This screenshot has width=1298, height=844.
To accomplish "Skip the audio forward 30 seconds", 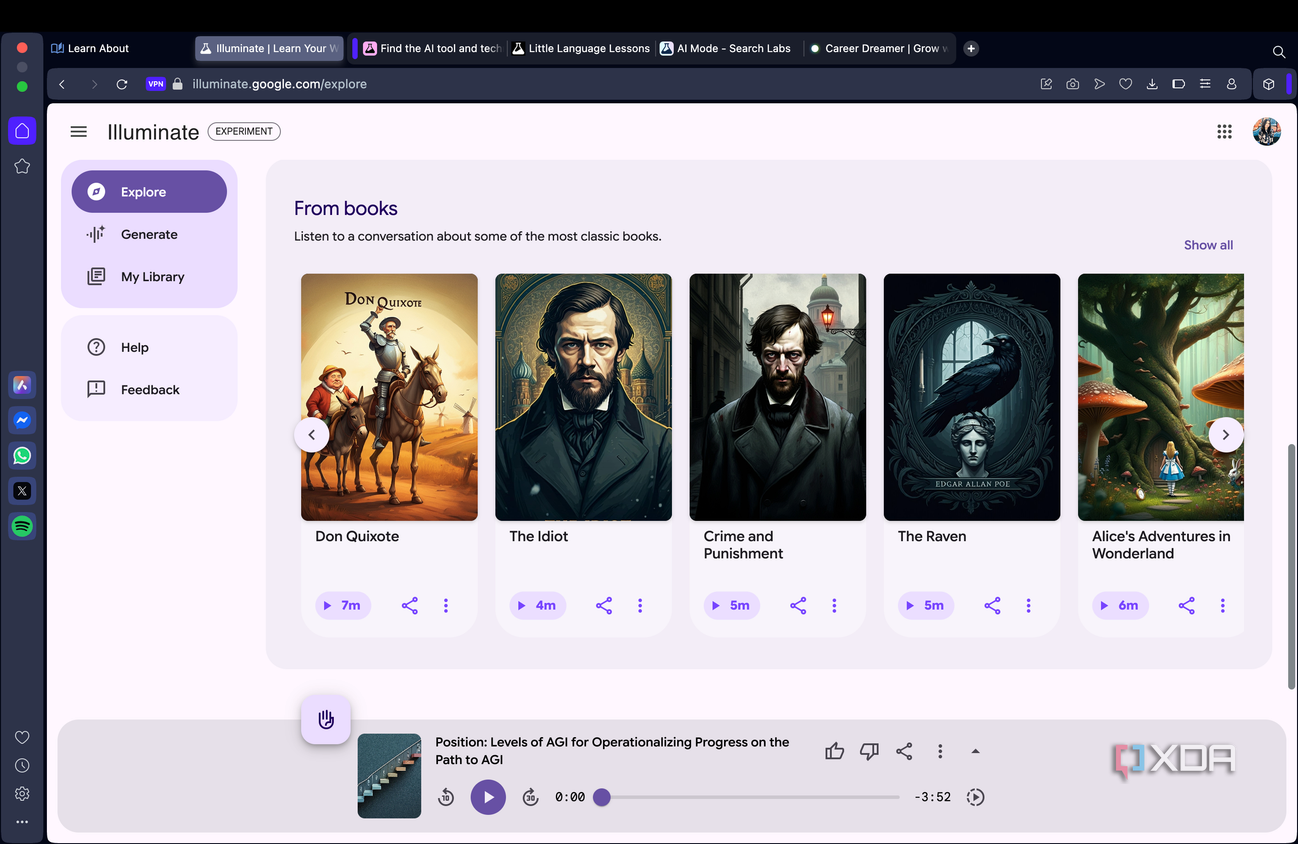I will 531,797.
